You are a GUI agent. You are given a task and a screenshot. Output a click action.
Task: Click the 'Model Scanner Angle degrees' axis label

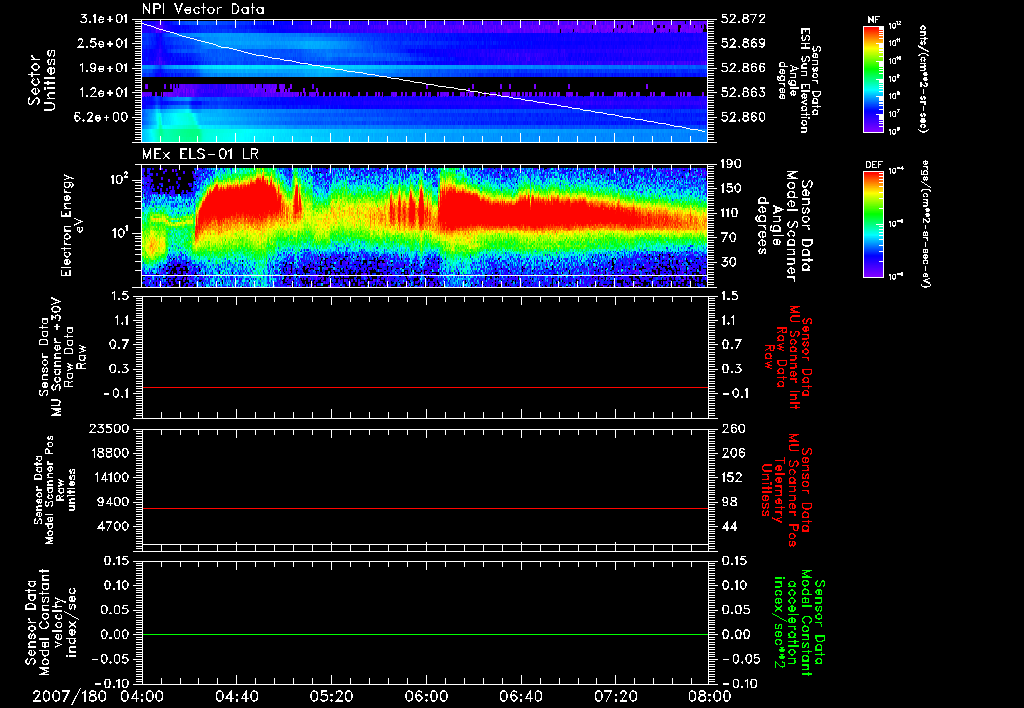click(x=784, y=226)
